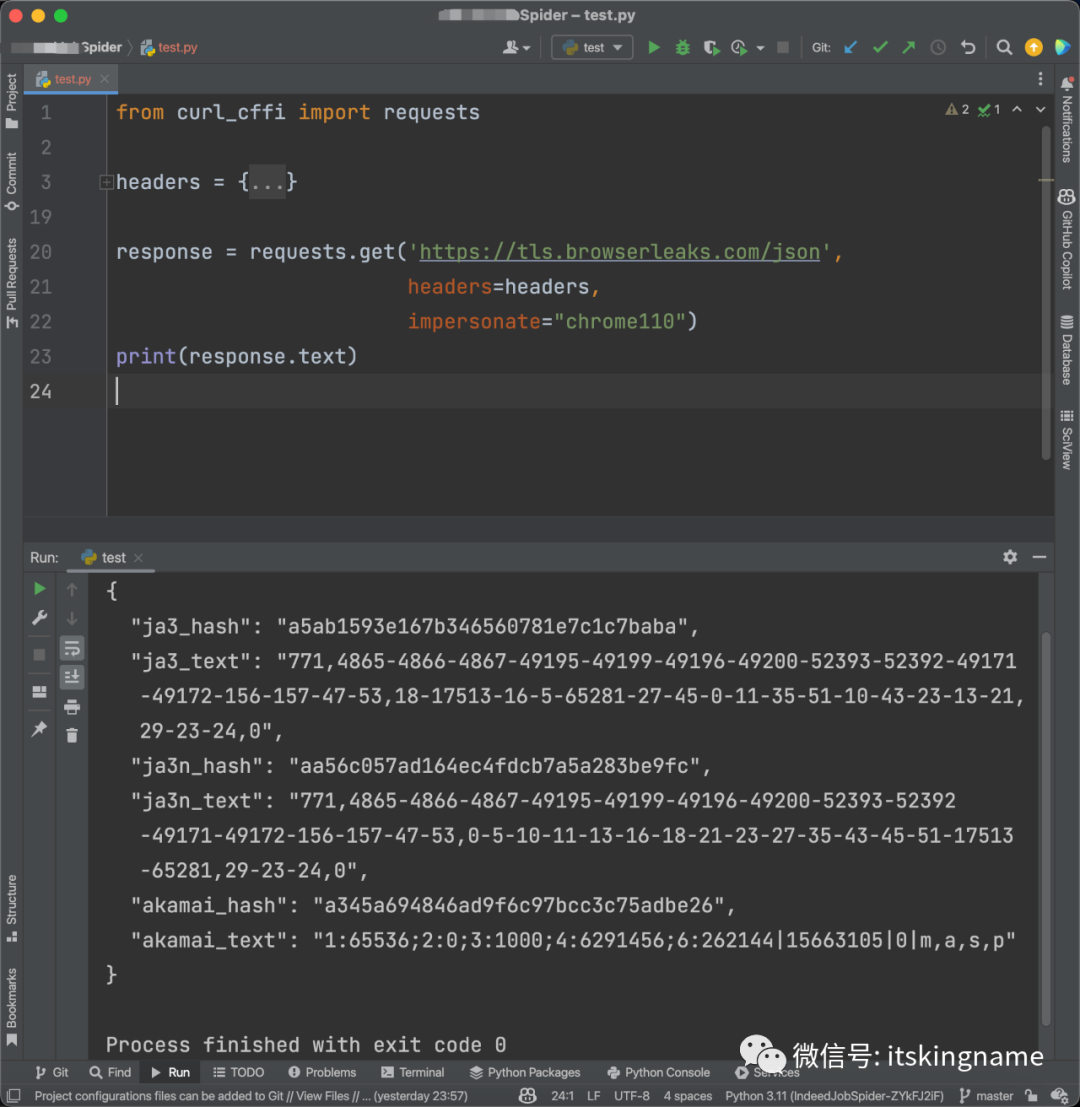Select the test.py editor tab
The image size is (1080, 1107).
click(x=72, y=79)
